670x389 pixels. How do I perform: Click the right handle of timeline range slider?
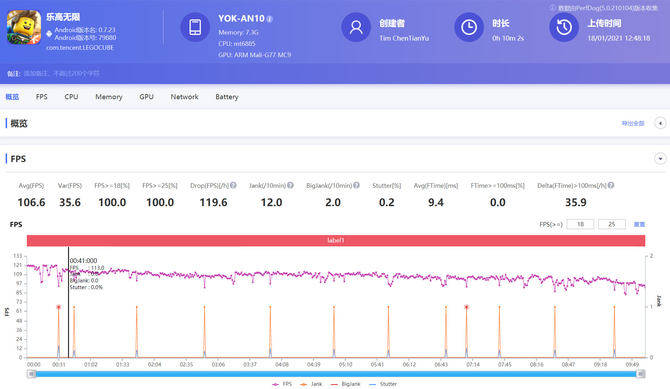pyautogui.click(x=641, y=374)
